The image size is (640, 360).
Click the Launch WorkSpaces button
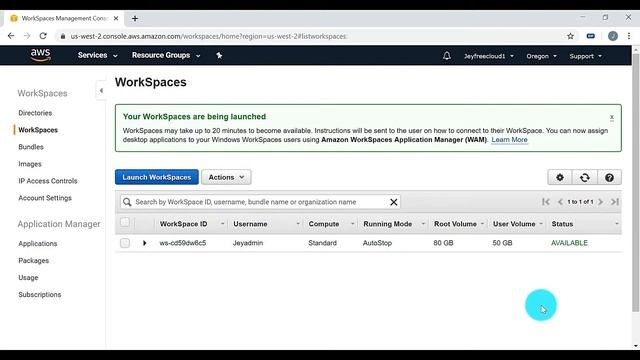[157, 177]
